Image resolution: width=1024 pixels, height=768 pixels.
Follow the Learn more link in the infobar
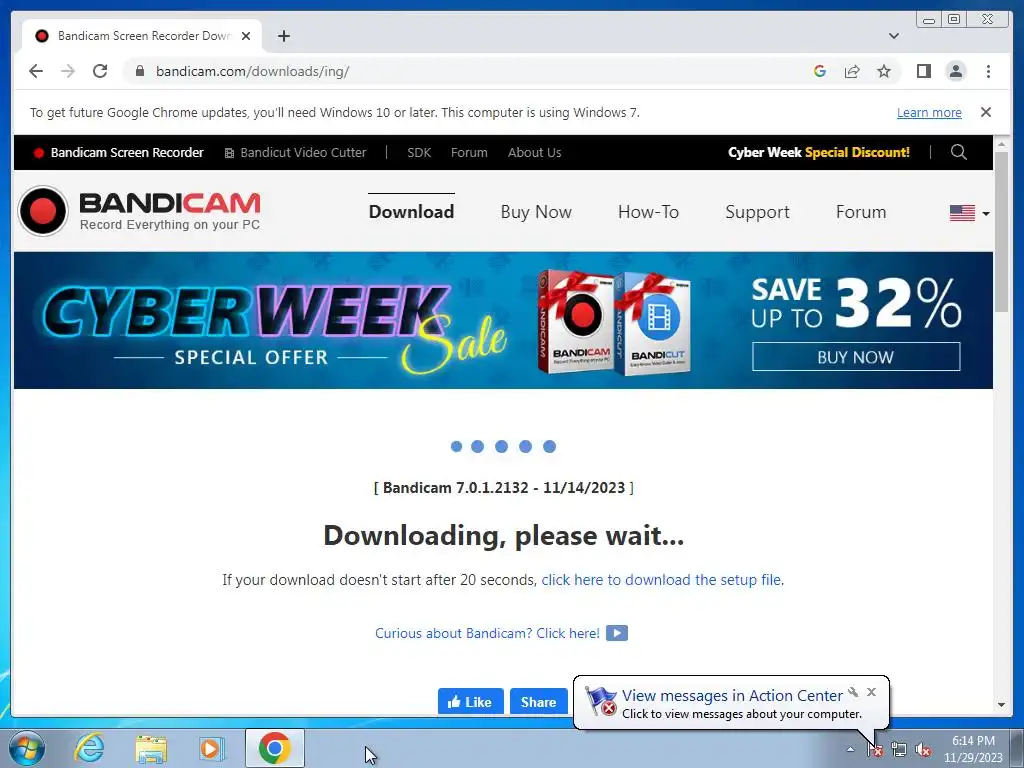point(929,112)
